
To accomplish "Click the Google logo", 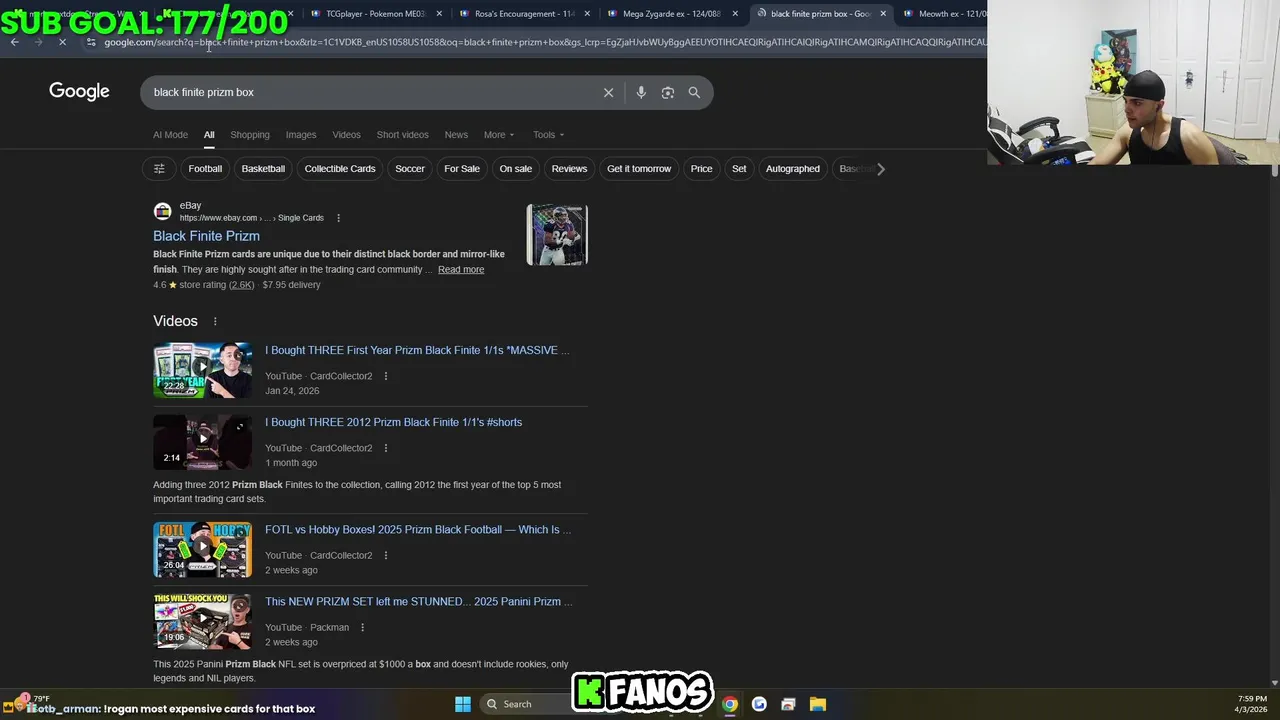I will (79, 92).
